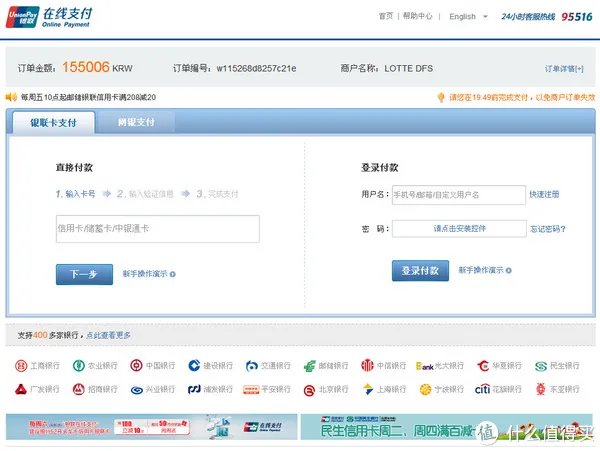Click the 95516 hotline number

(x=577, y=17)
